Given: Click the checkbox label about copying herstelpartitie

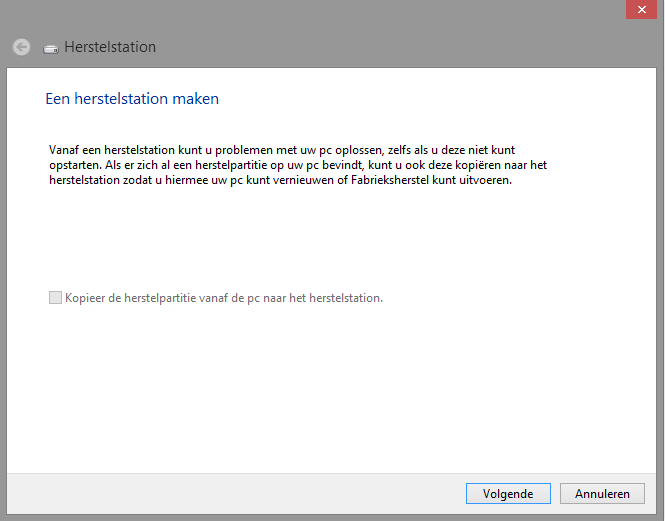Looking at the screenshot, I should point(223,298).
